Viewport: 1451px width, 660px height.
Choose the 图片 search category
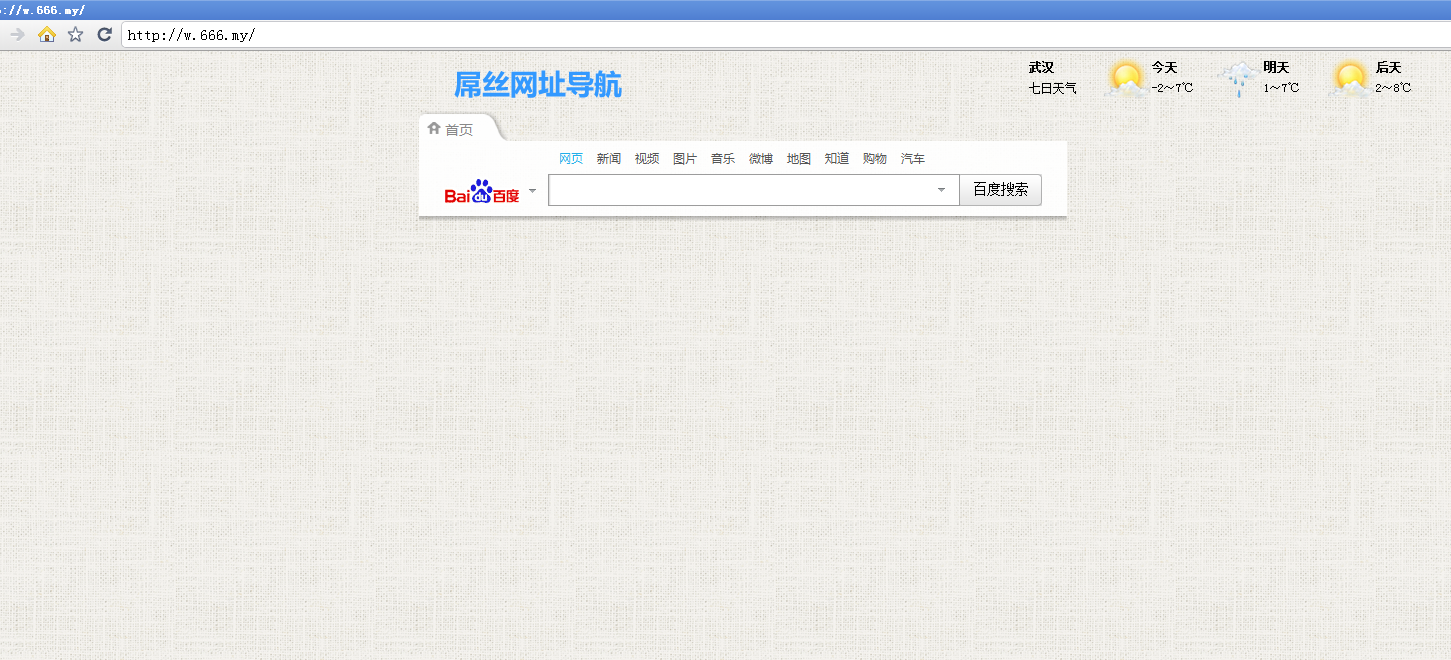pos(684,159)
